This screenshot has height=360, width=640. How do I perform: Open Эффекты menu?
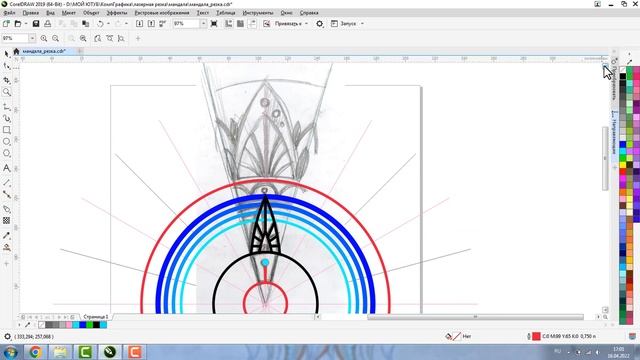(117, 13)
